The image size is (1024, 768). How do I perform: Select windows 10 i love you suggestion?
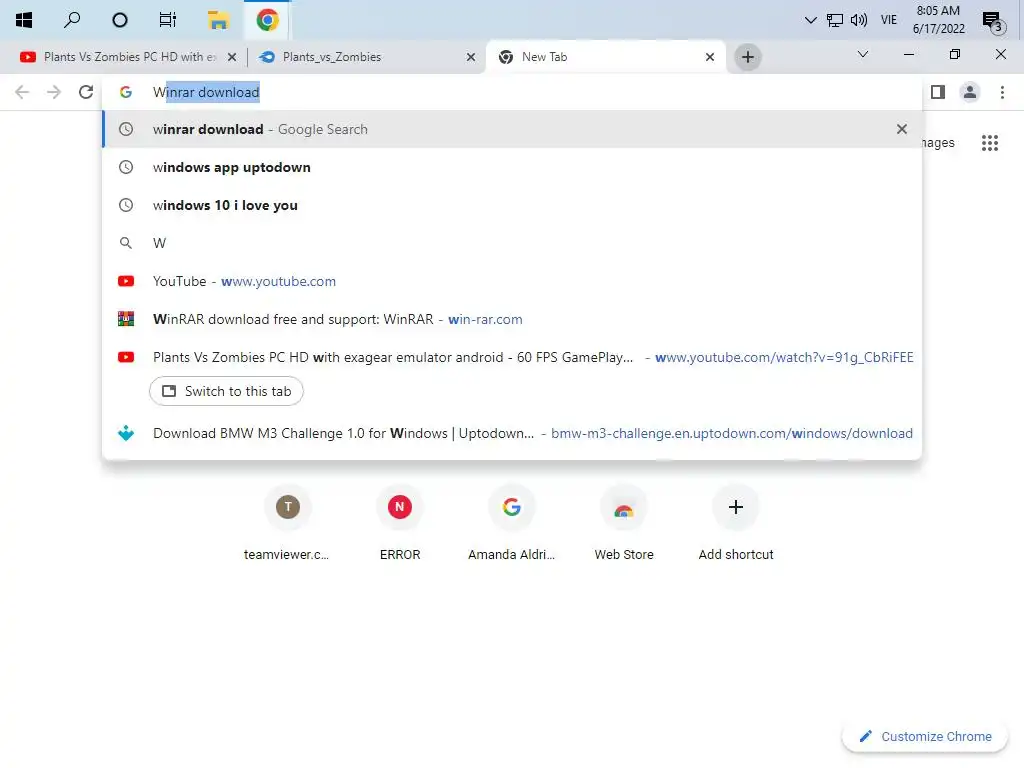511,205
